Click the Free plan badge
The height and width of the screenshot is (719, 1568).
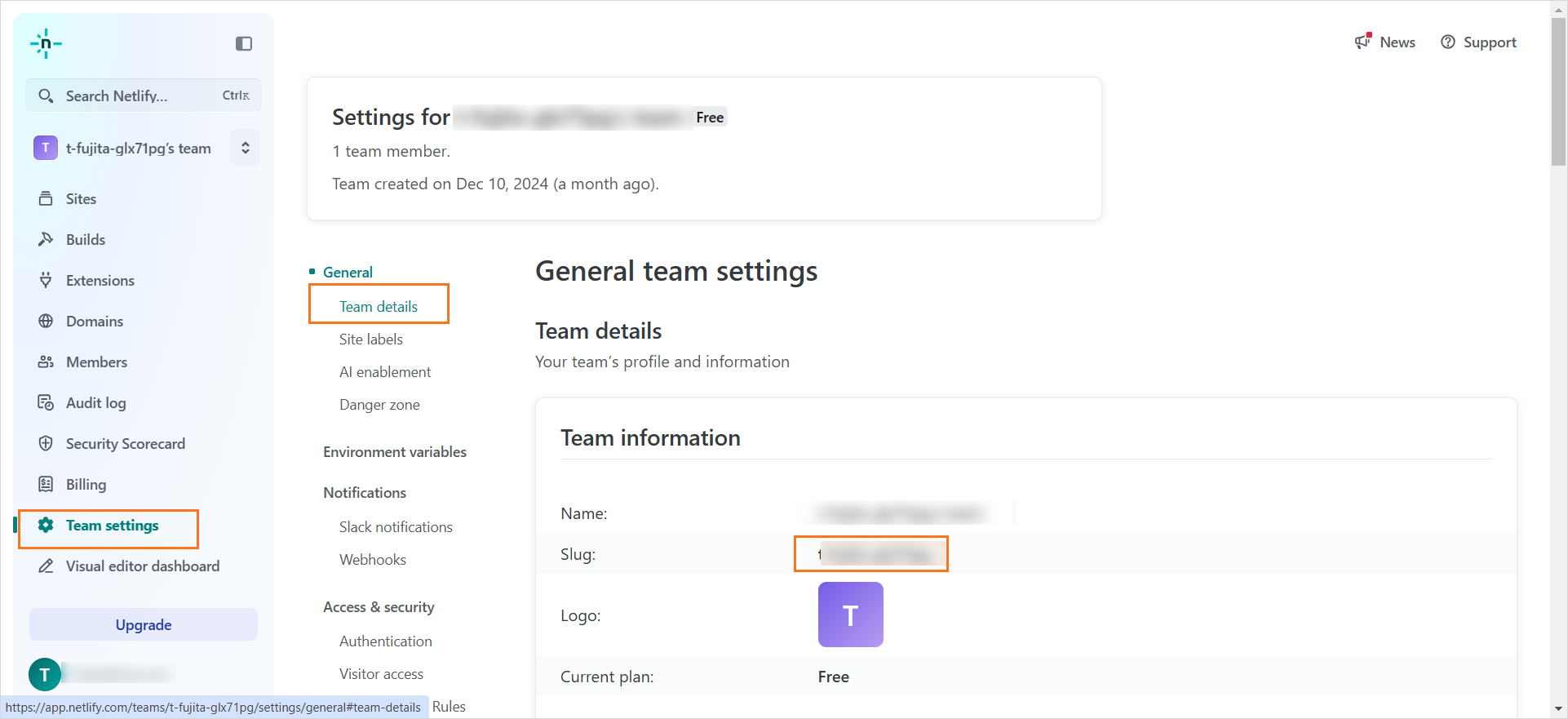coord(710,117)
